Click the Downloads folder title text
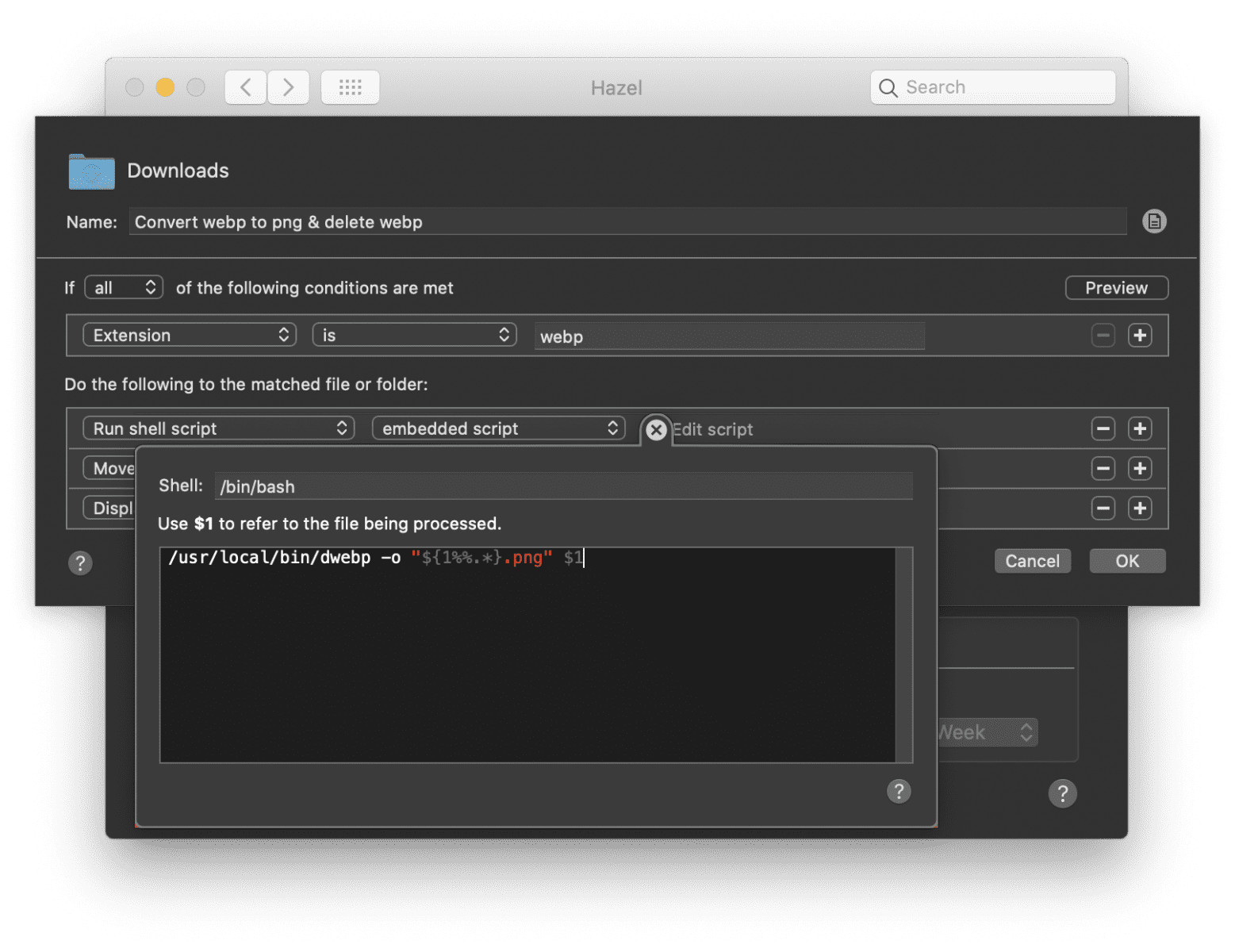 point(178,171)
